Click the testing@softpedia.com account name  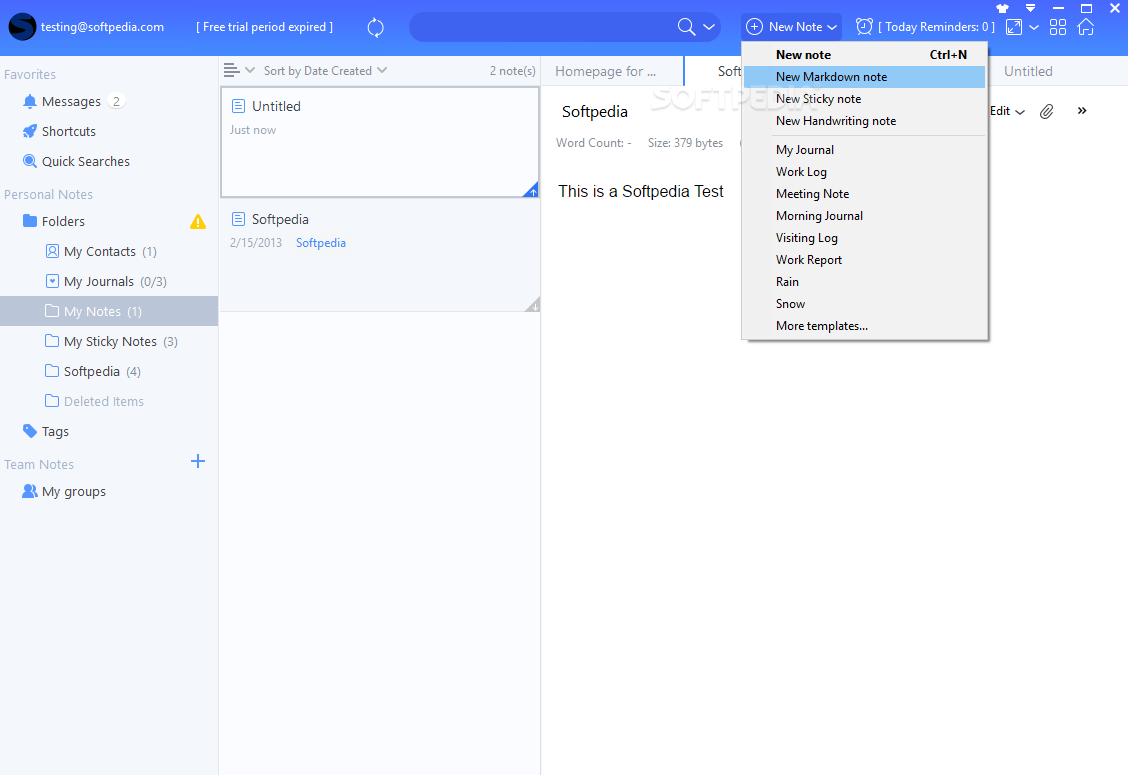pyautogui.click(x=102, y=27)
